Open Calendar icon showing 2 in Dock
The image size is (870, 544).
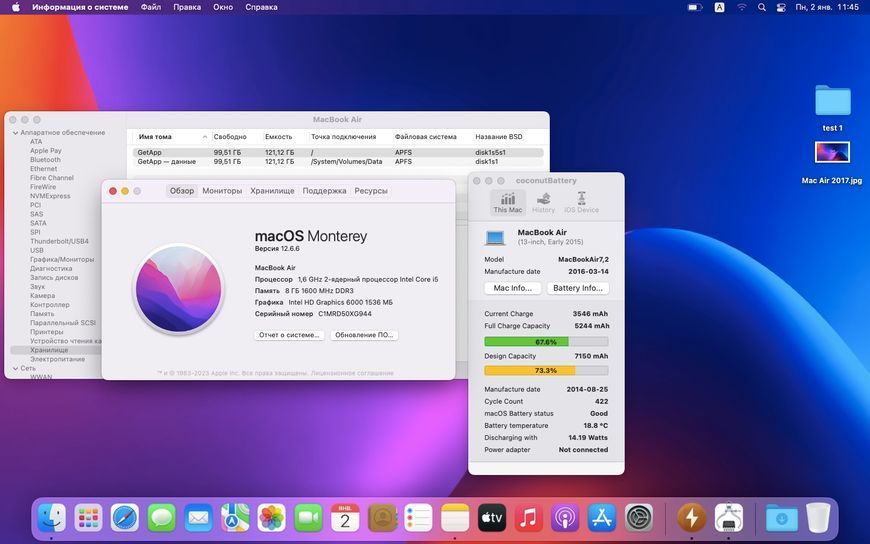pos(345,518)
